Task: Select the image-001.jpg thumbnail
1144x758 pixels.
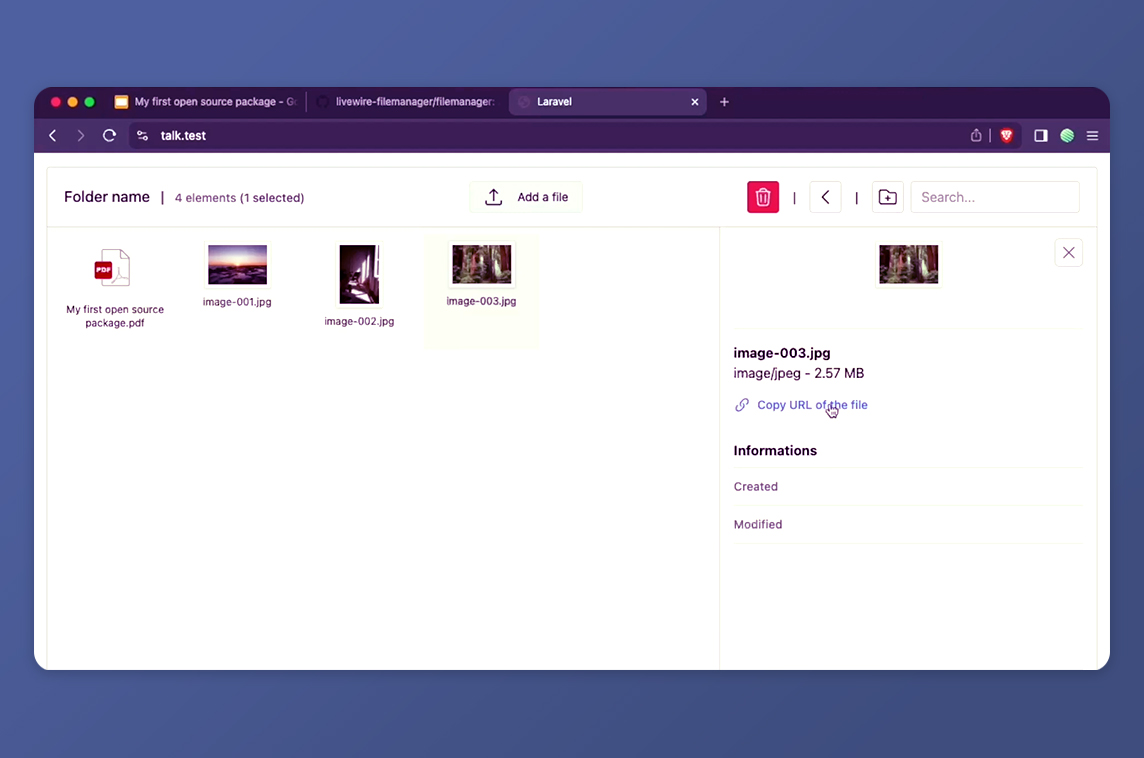Action: coord(237,264)
